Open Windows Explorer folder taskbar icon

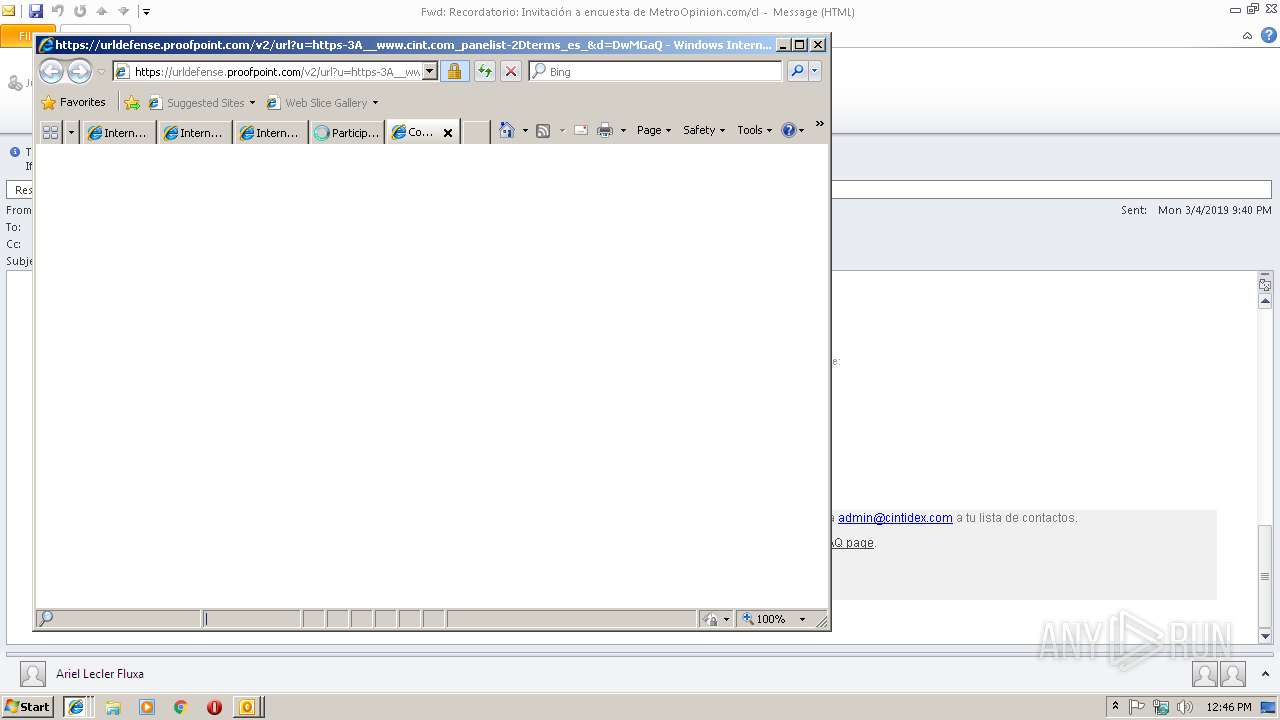point(113,707)
